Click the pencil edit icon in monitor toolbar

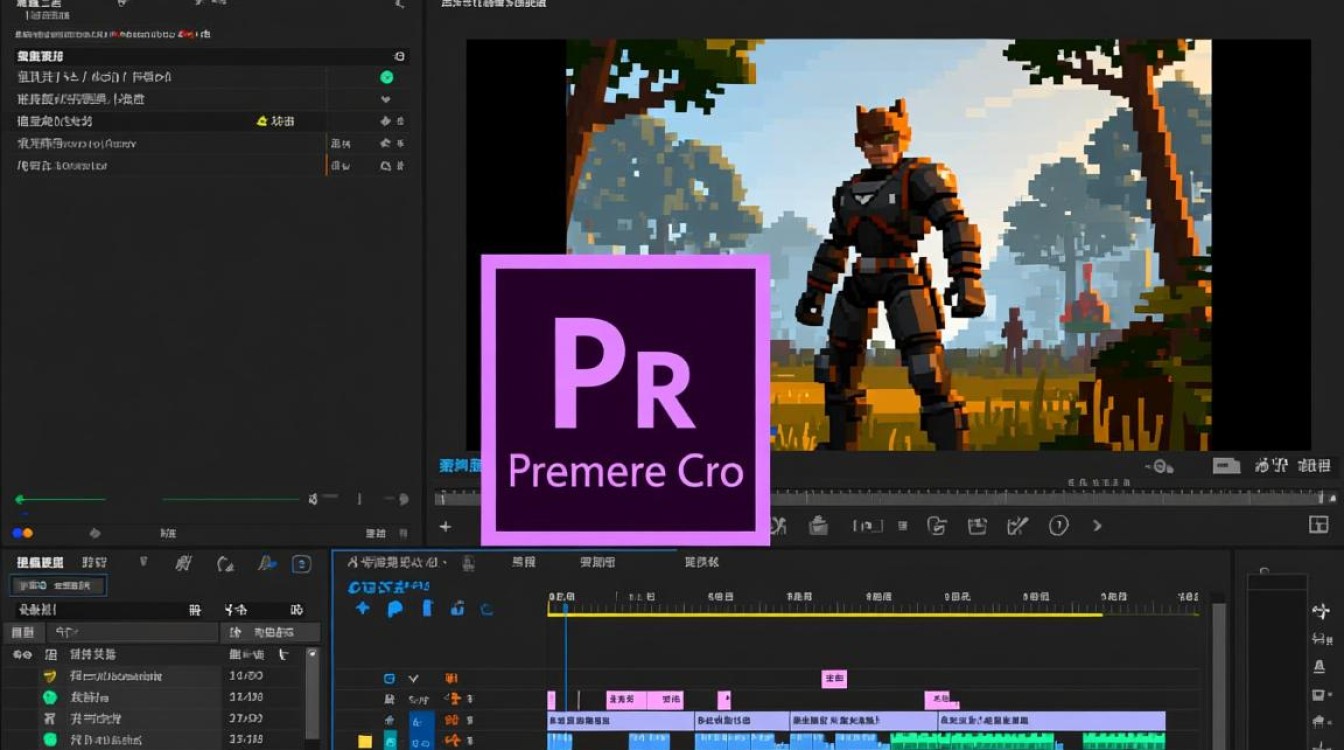(1018, 526)
